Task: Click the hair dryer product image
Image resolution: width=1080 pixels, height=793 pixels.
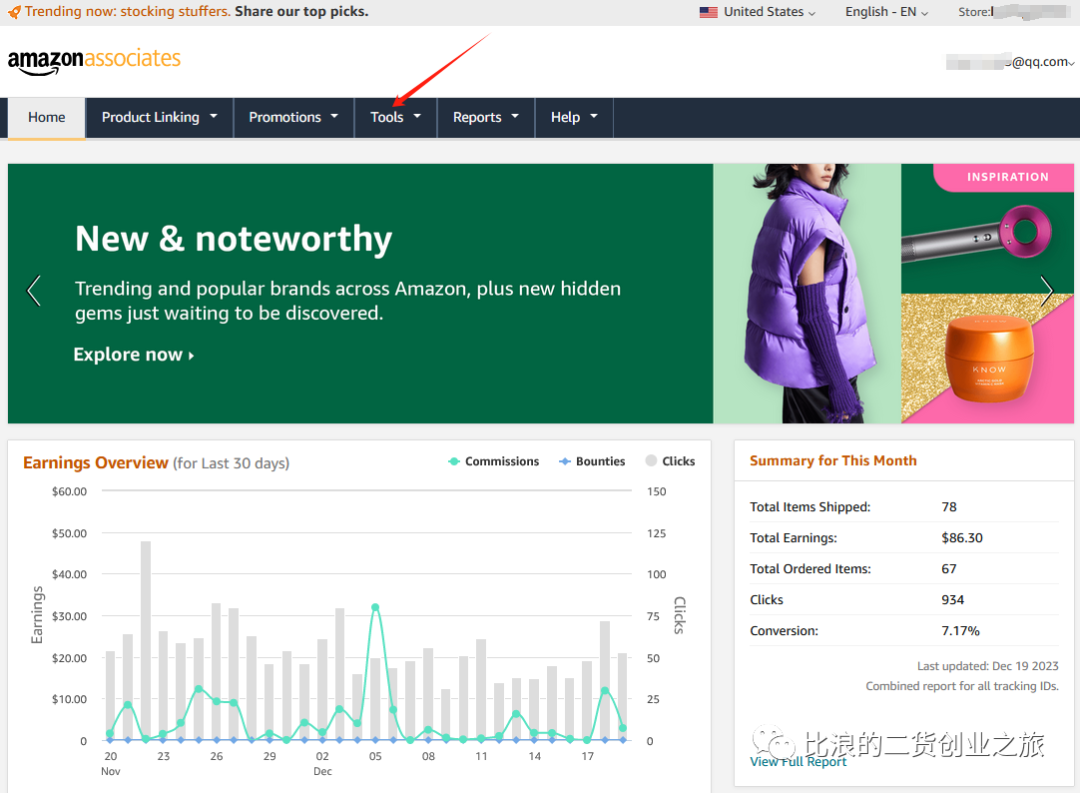Action: 977,232
